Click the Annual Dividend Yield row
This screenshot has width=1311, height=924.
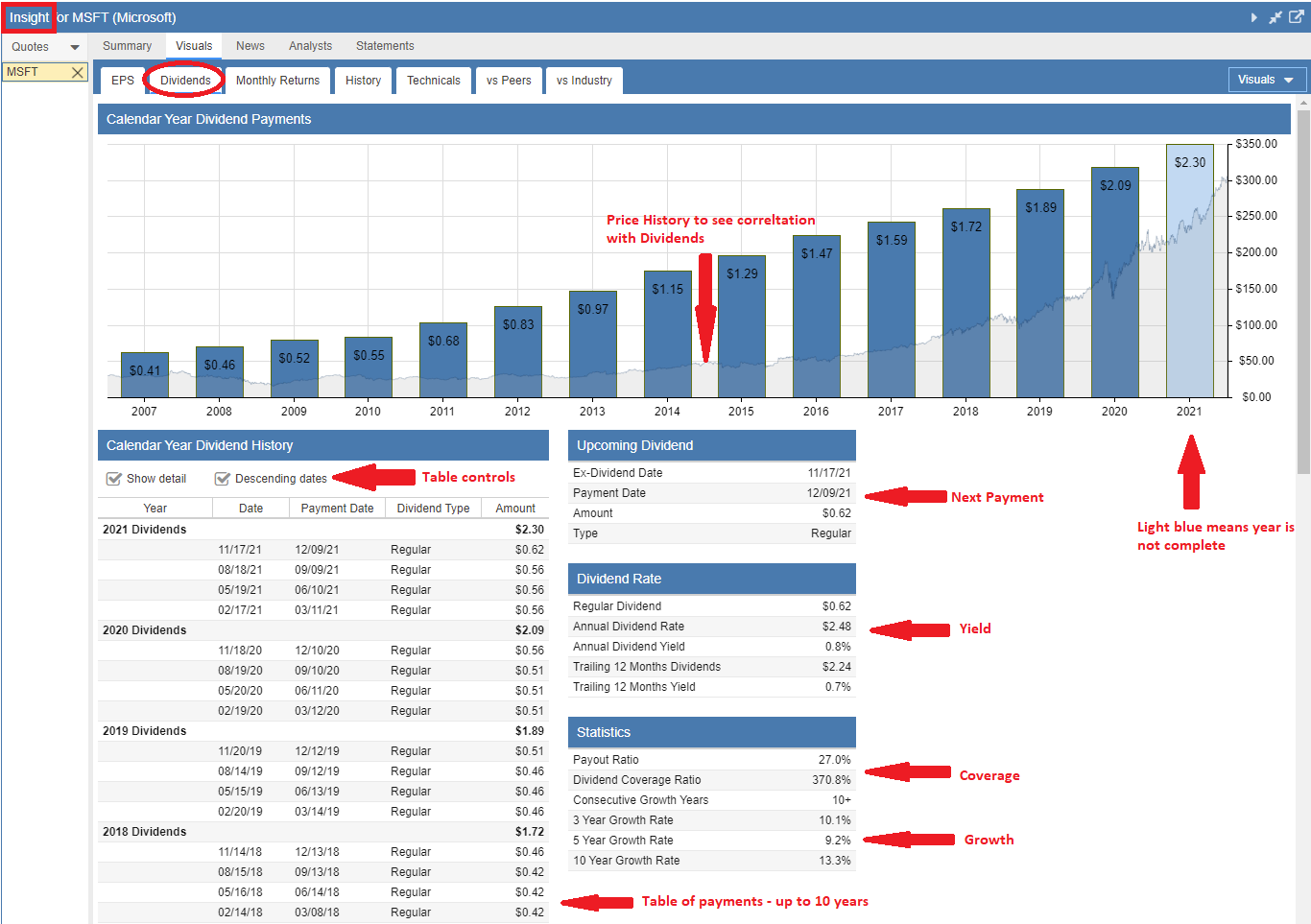(x=712, y=647)
